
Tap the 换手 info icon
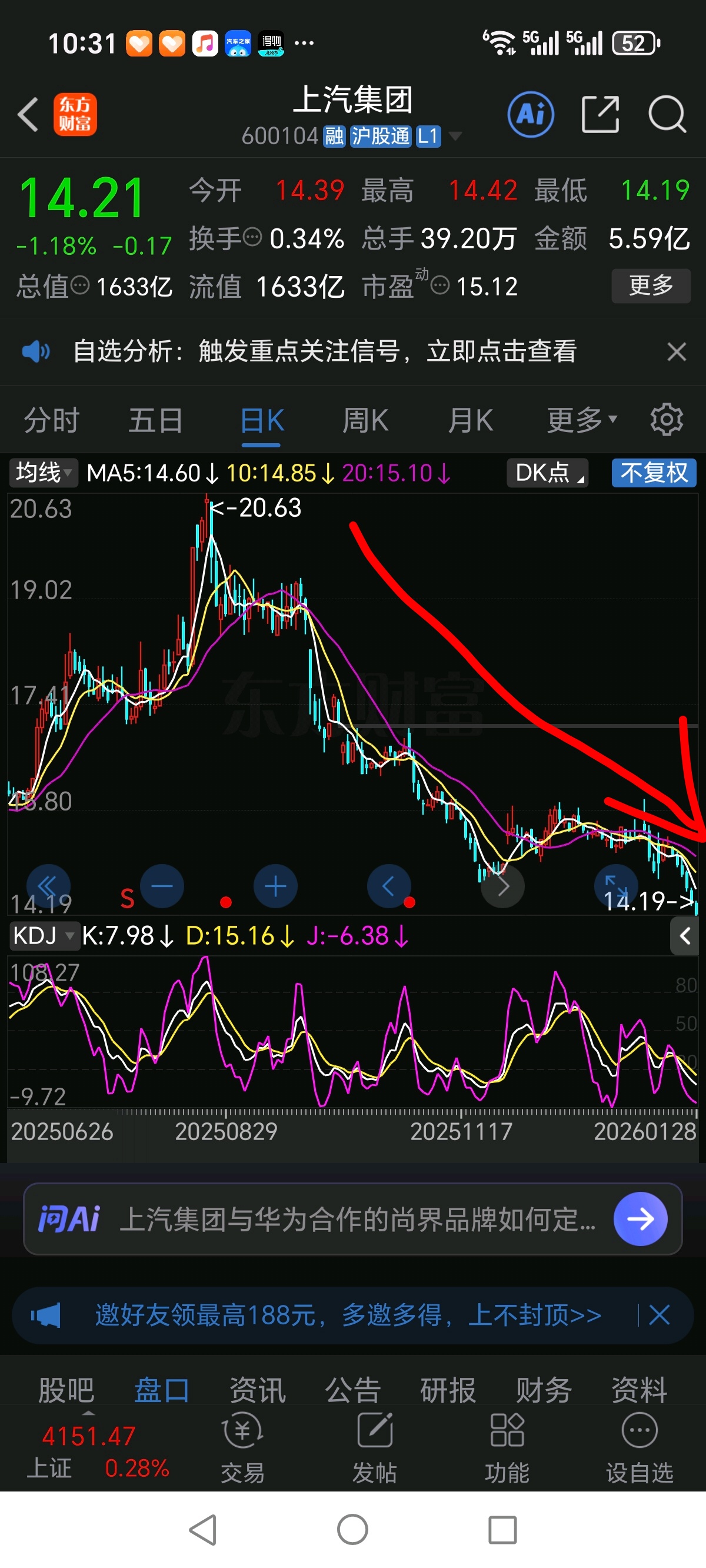point(252,236)
